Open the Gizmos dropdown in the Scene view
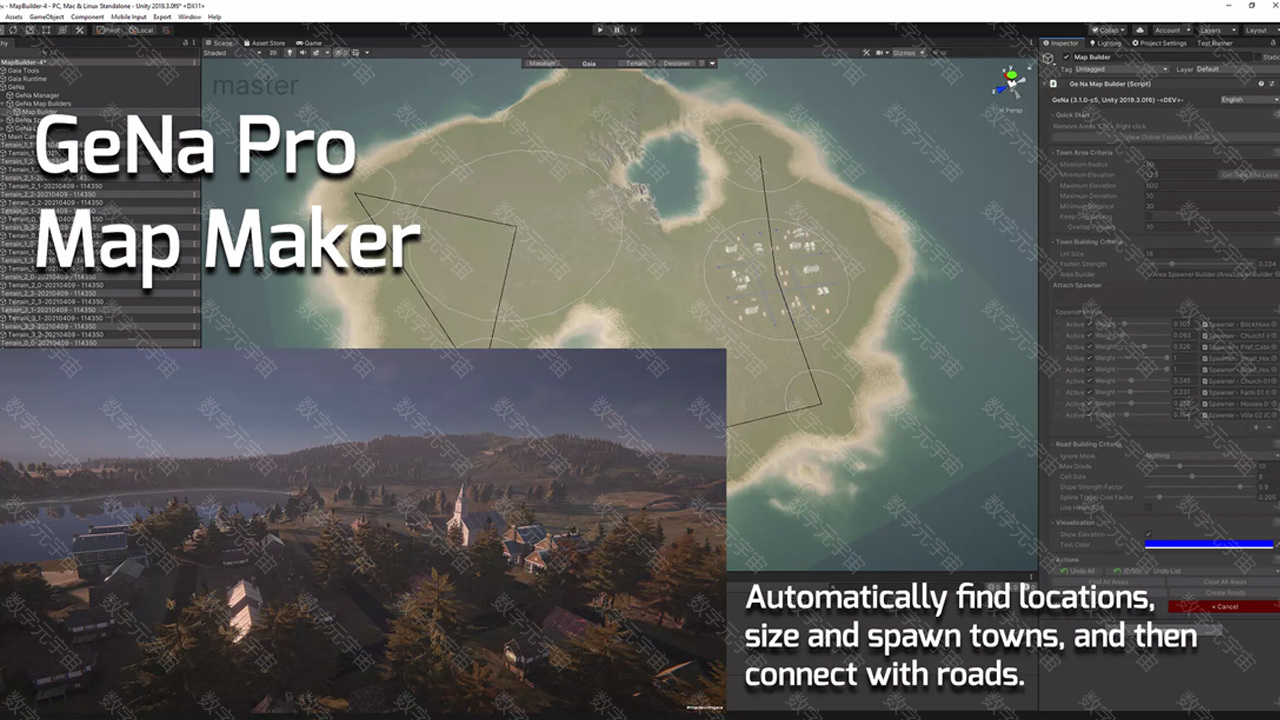 tap(907, 53)
